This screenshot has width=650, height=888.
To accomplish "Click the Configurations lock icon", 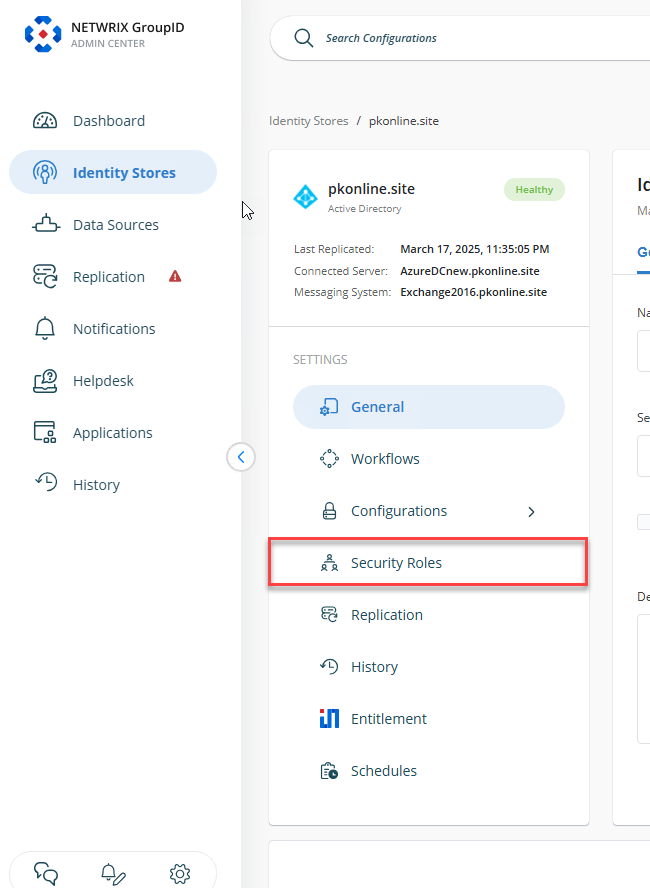I will tap(329, 511).
